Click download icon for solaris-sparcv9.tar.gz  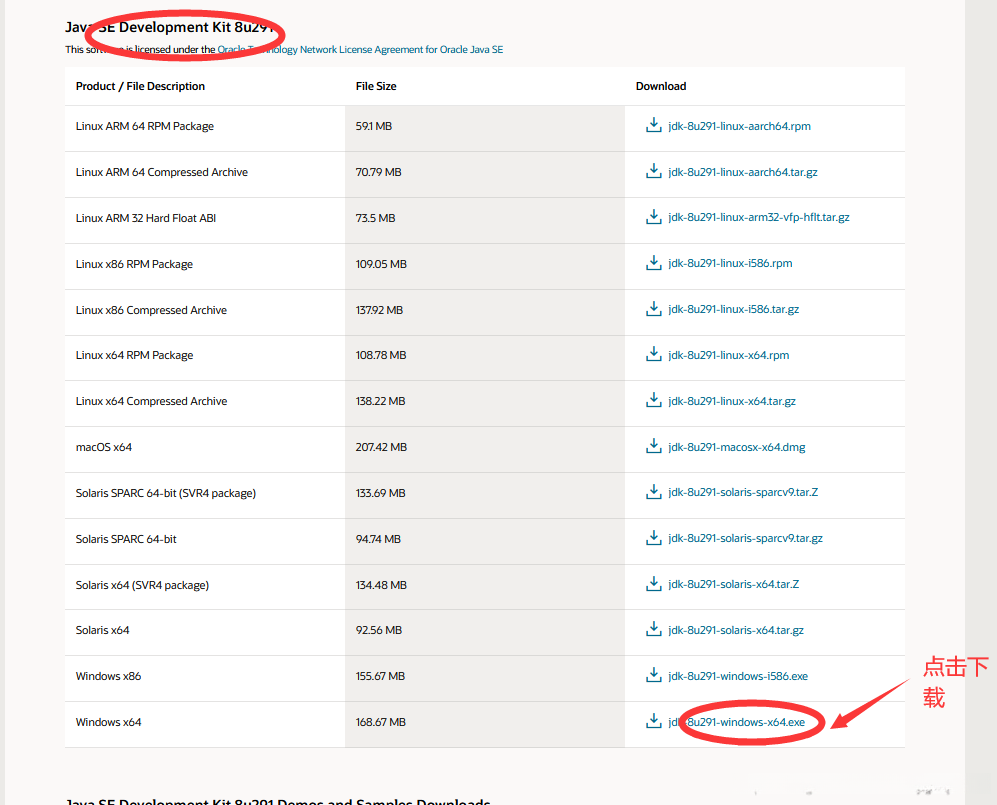click(x=654, y=538)
